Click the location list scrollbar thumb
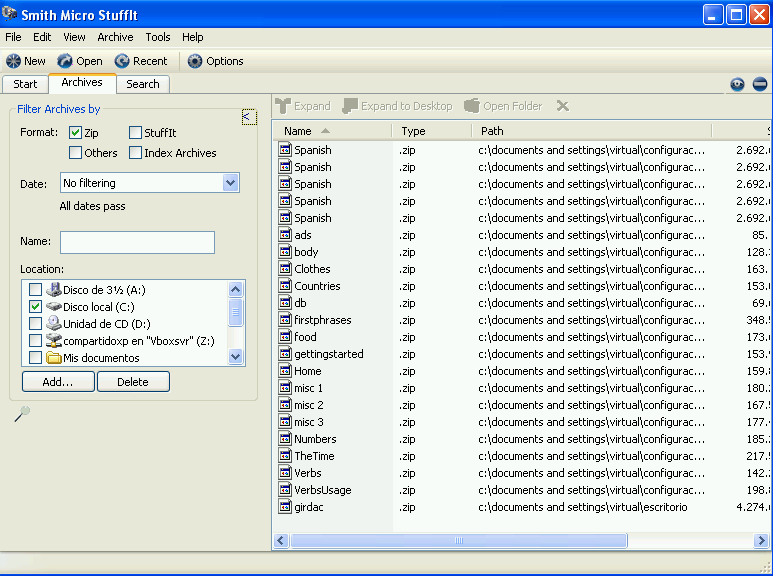 236,312
